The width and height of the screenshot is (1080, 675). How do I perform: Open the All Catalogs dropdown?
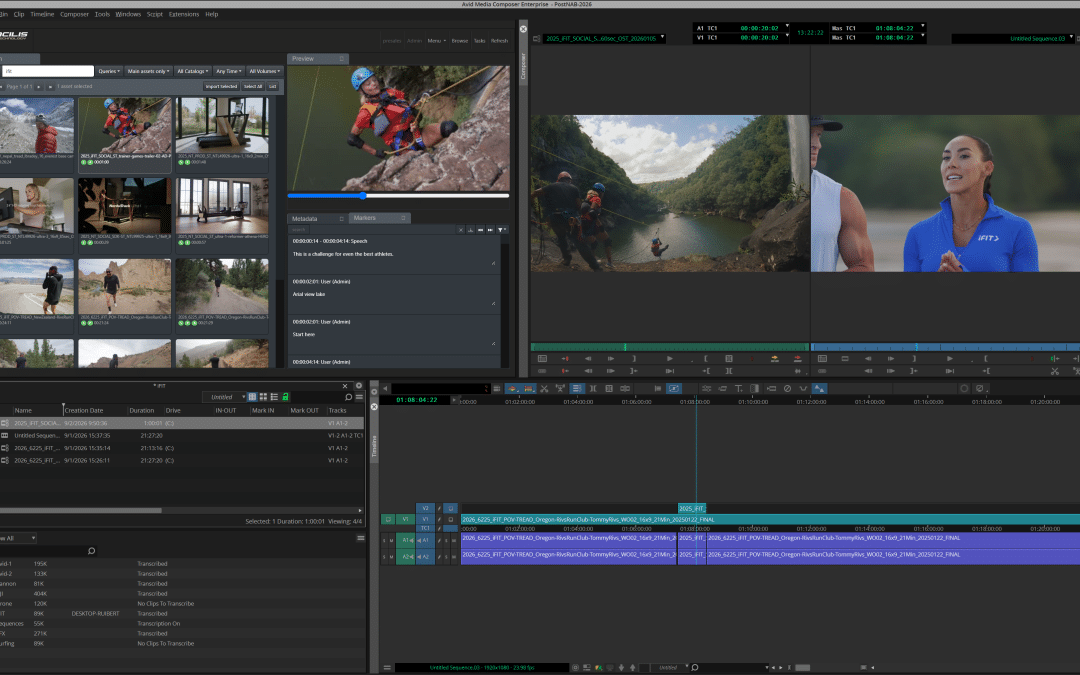[x=192, y=71]
